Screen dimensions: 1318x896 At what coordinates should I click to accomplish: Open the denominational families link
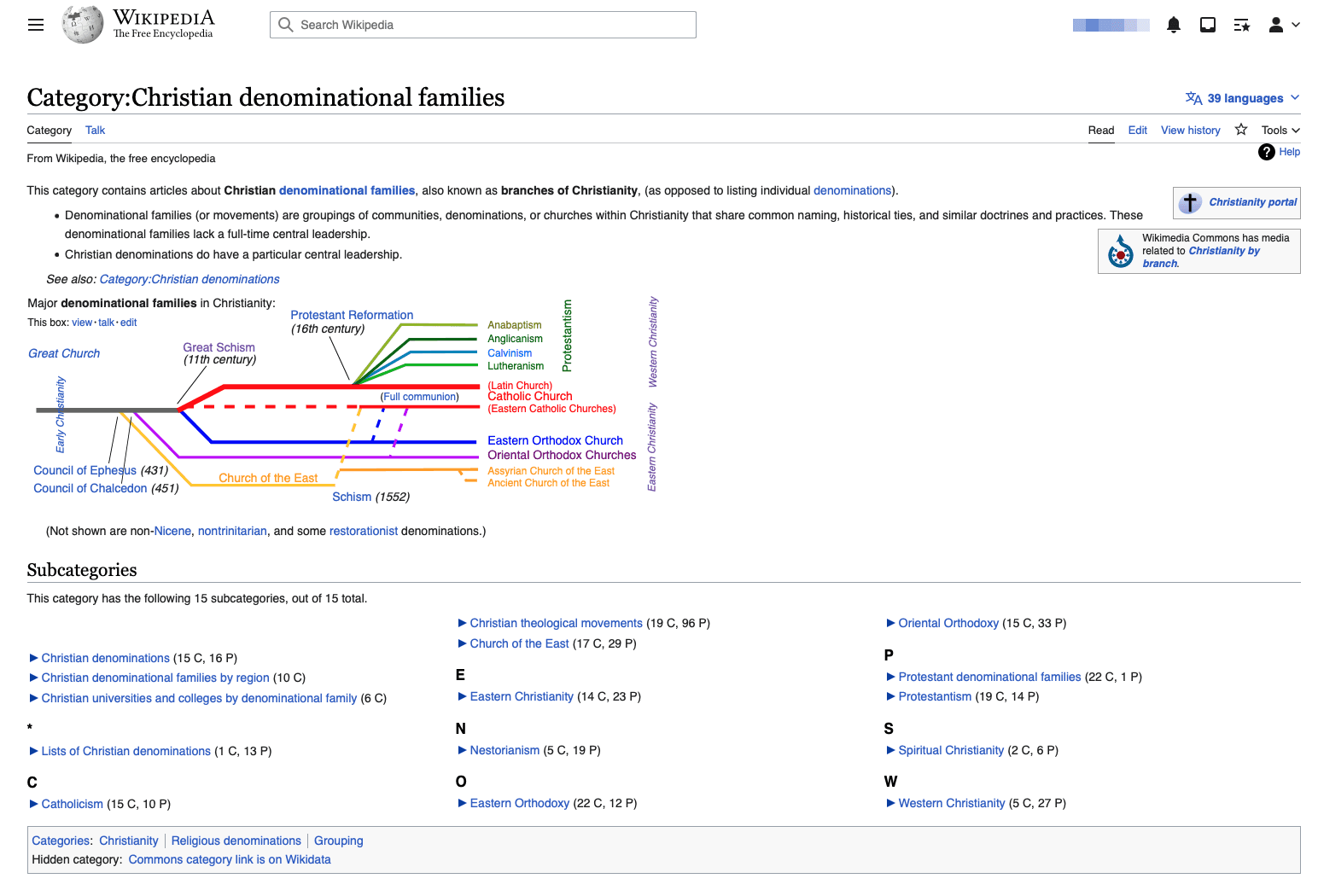click(x=347, y=190)
